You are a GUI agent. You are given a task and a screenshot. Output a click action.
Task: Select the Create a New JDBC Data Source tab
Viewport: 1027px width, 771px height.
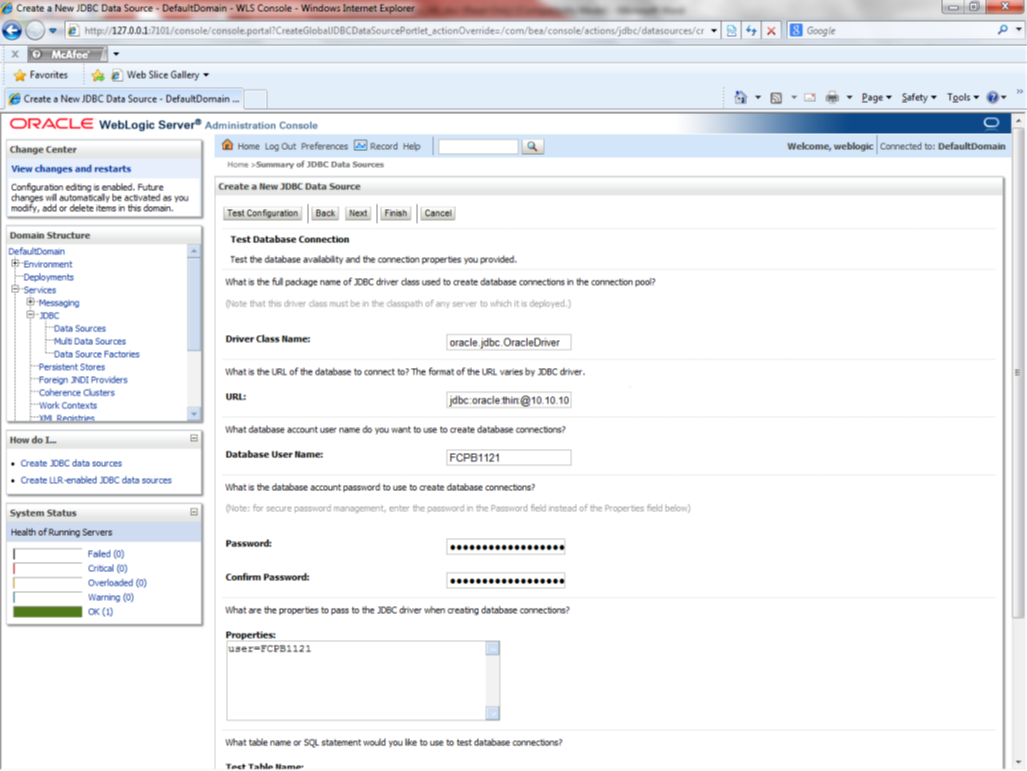click(124, 99)
